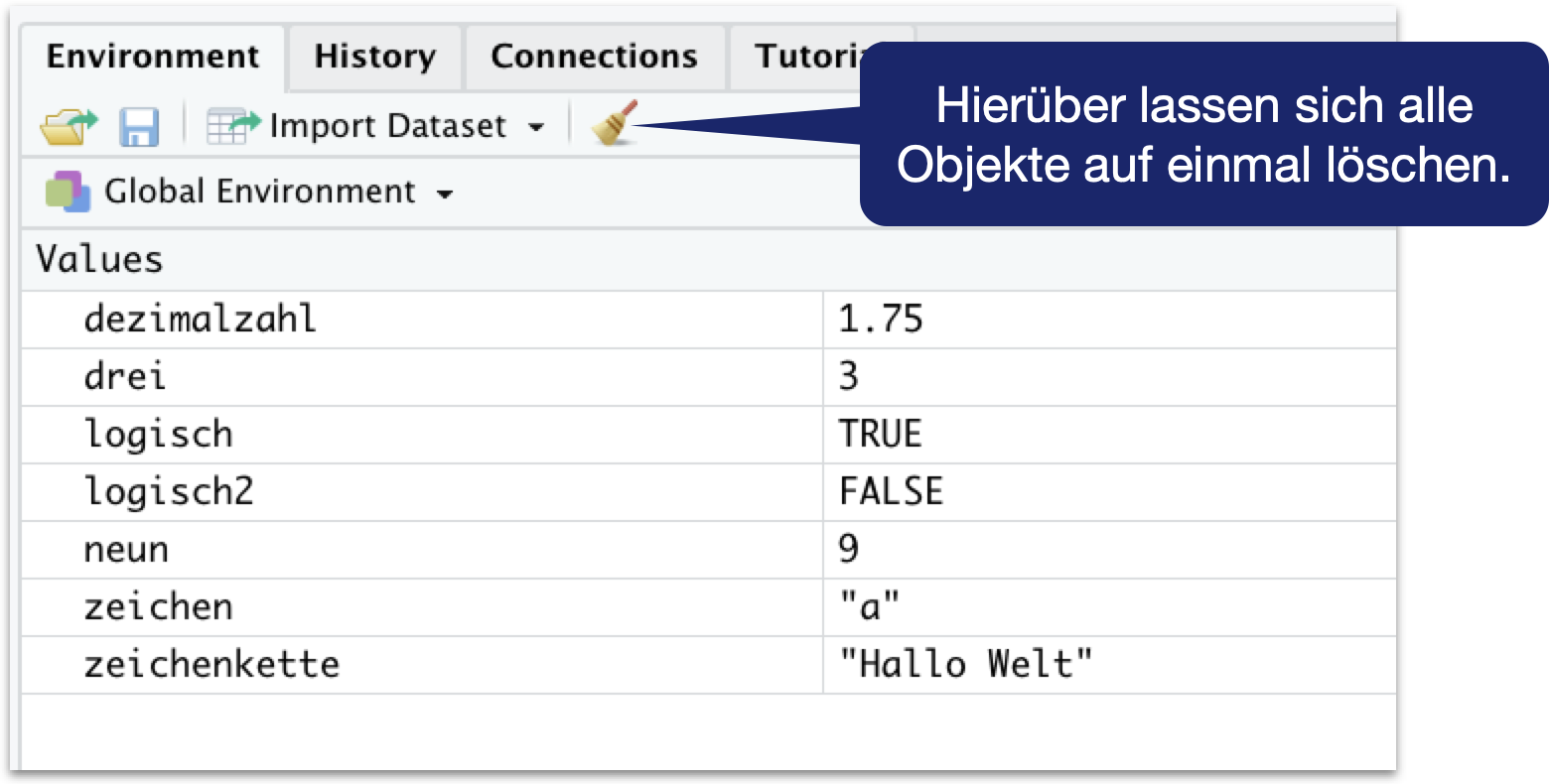Click the Values section header

99,260
